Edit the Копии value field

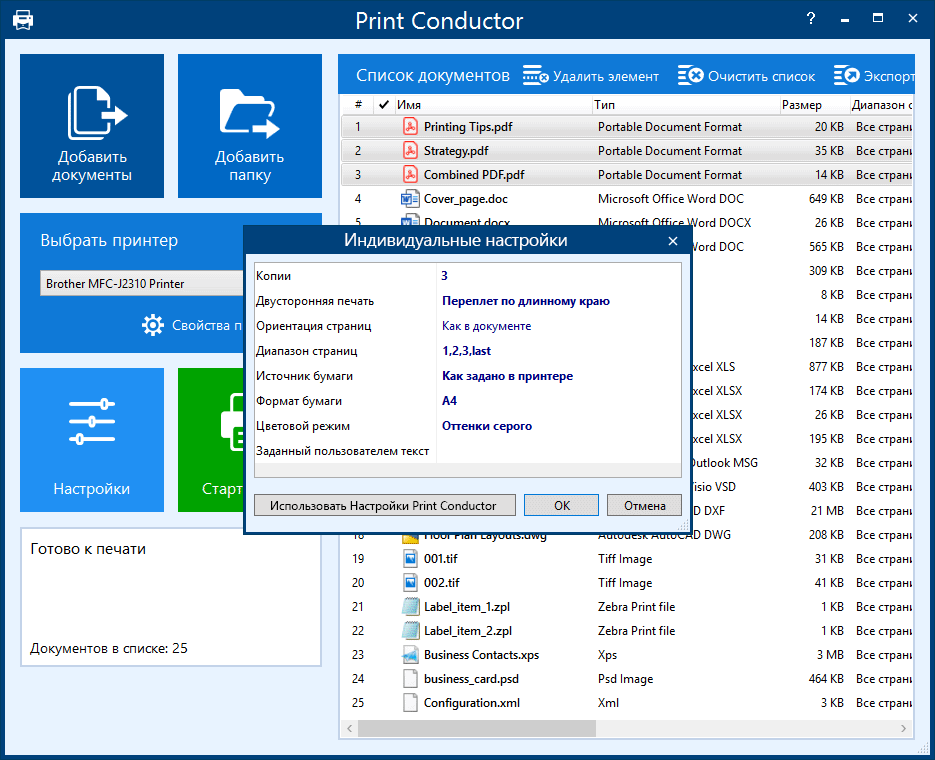pyautogui.click(x=558, y=276)
